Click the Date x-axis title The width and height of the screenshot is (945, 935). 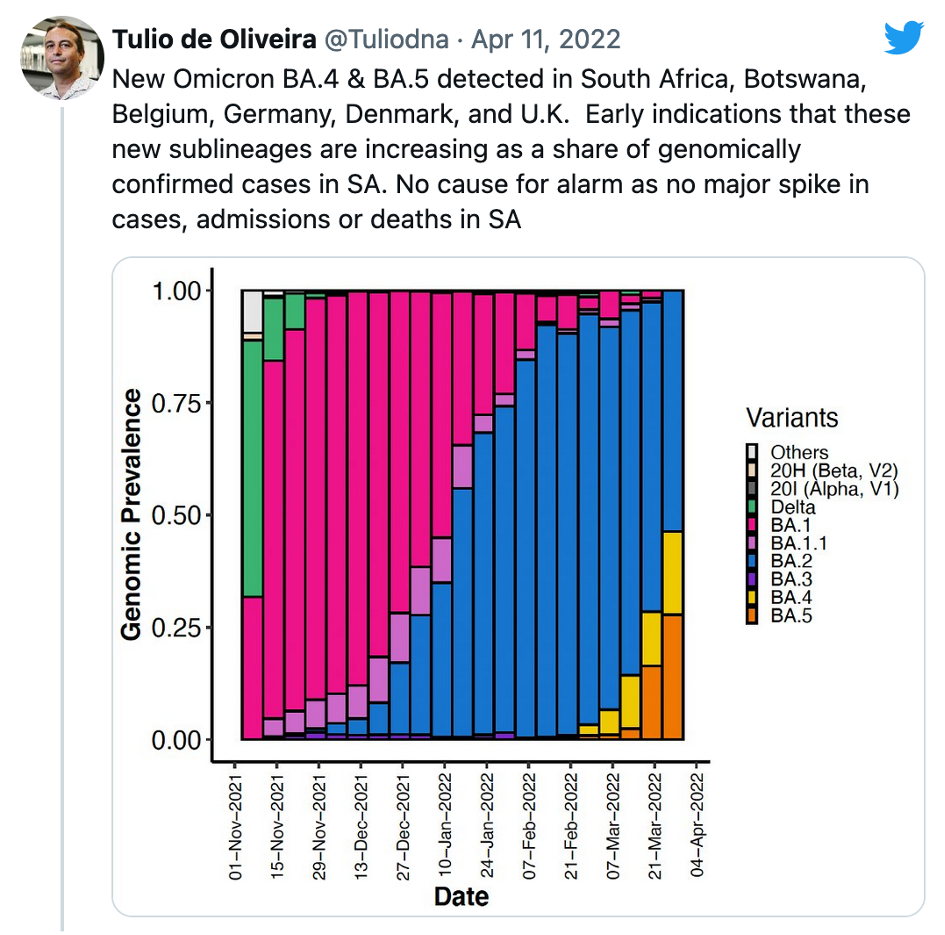[x=461, y=896]
